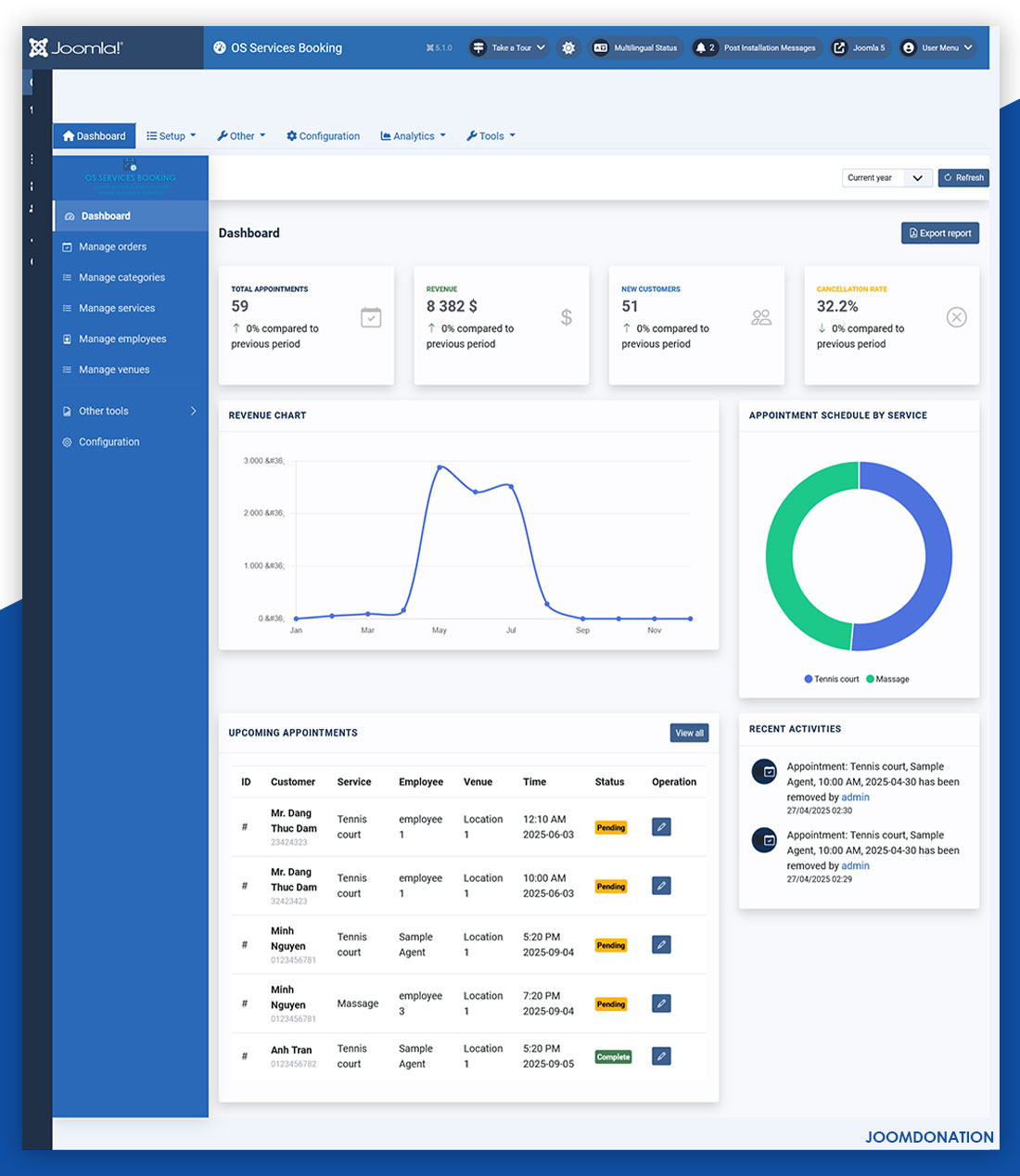This screenshot has height=1176, width=1020.
Task: Open the Take a Tour dropdown
Action: pos(508,48)
